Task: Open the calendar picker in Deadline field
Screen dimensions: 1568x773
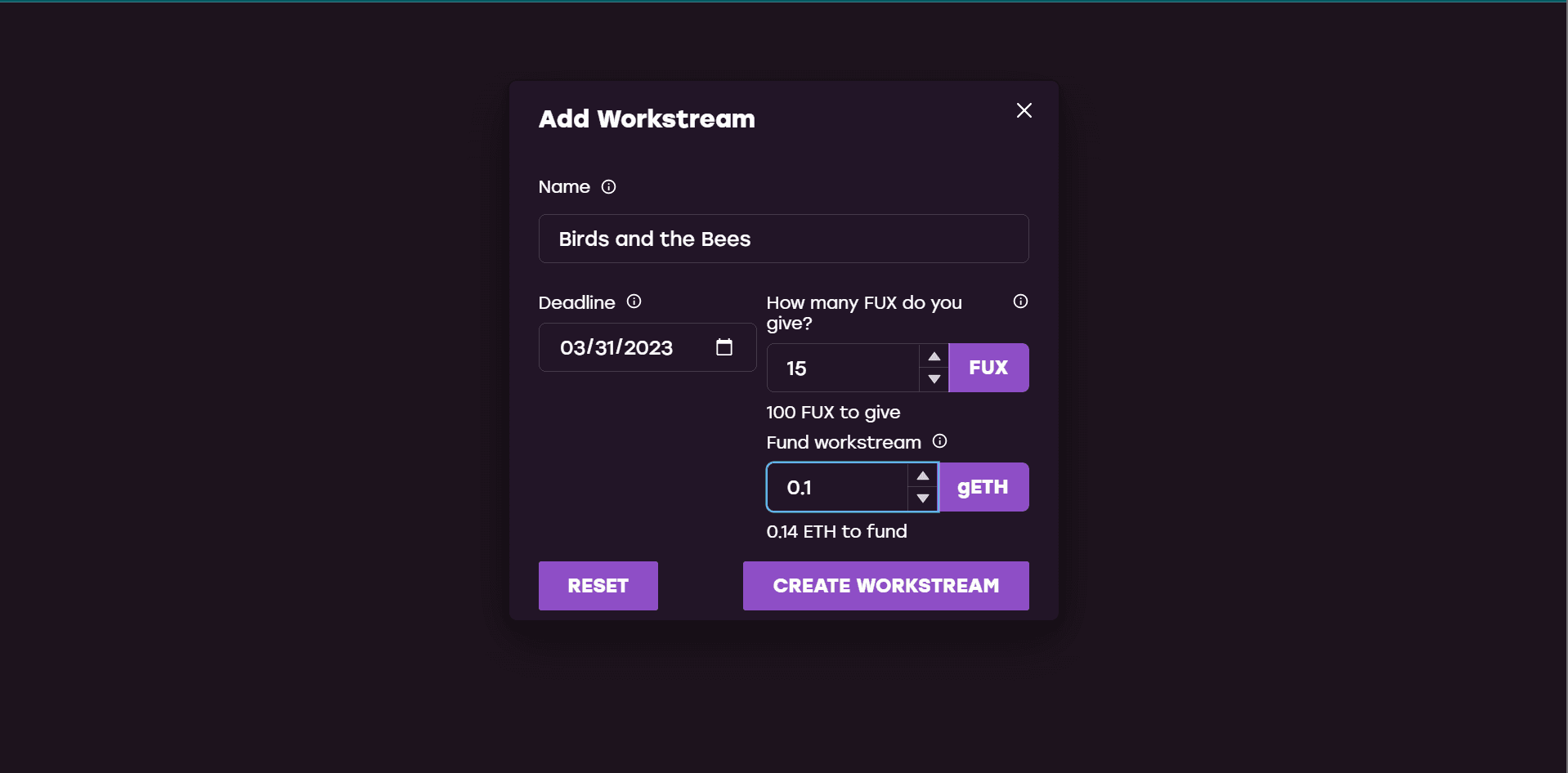Action: point(724,347)
